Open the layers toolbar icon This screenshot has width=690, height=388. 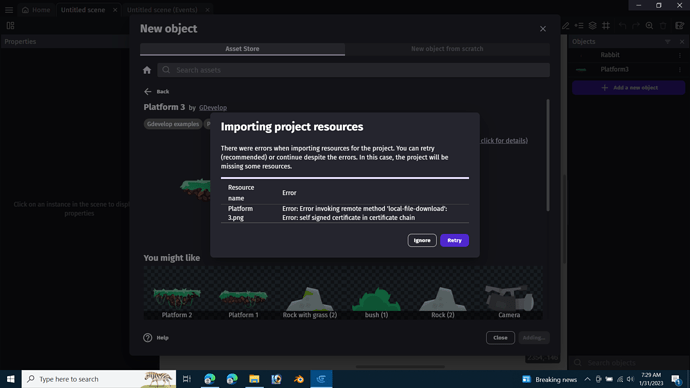pyautogui.click(x=593, y=26)
